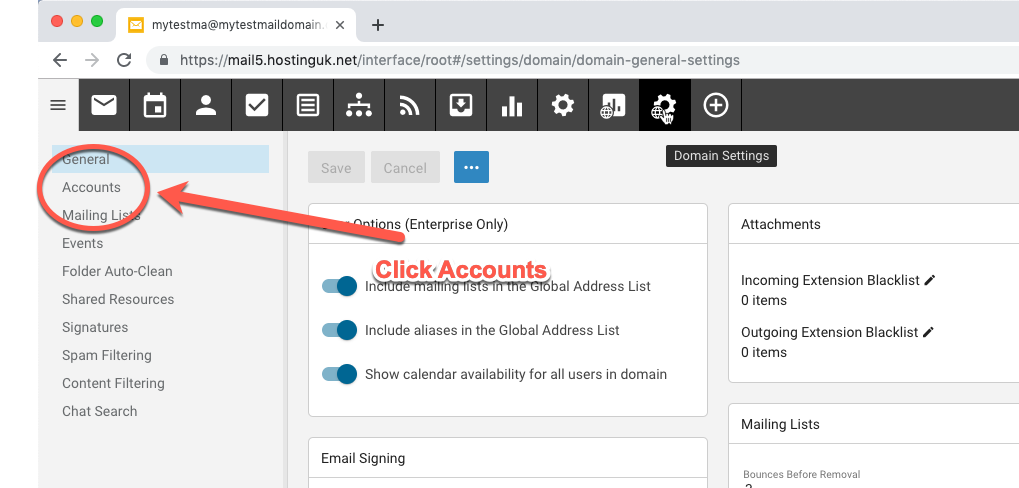Open the Tasks checkmark icon
Viewport: 1019px width, 488px height.
coord(257,105)
